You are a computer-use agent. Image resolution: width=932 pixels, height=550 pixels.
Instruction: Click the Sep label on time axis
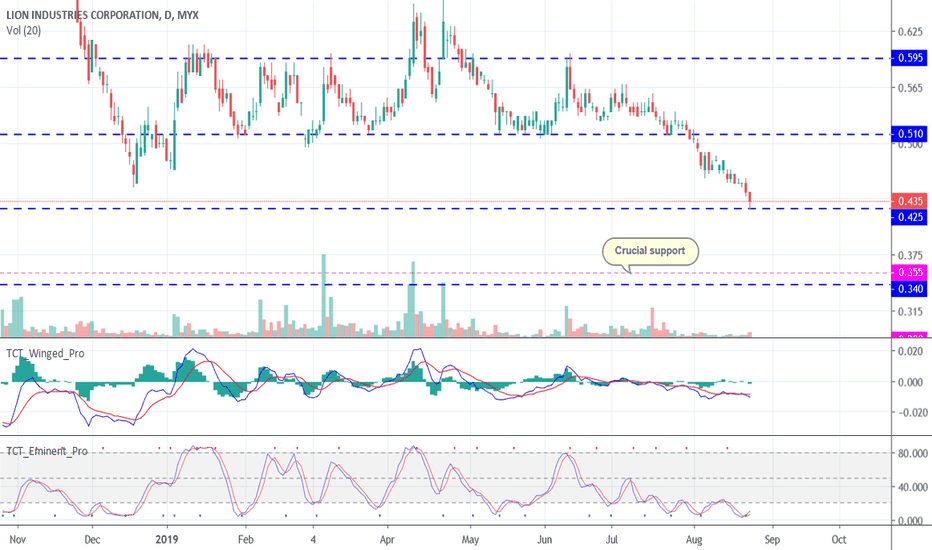point(772,539)
